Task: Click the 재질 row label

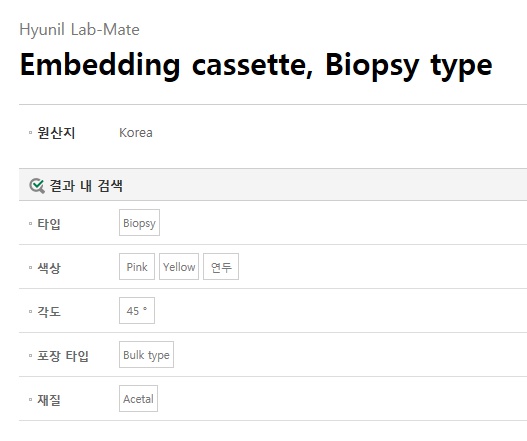Action: pos(49,400)
